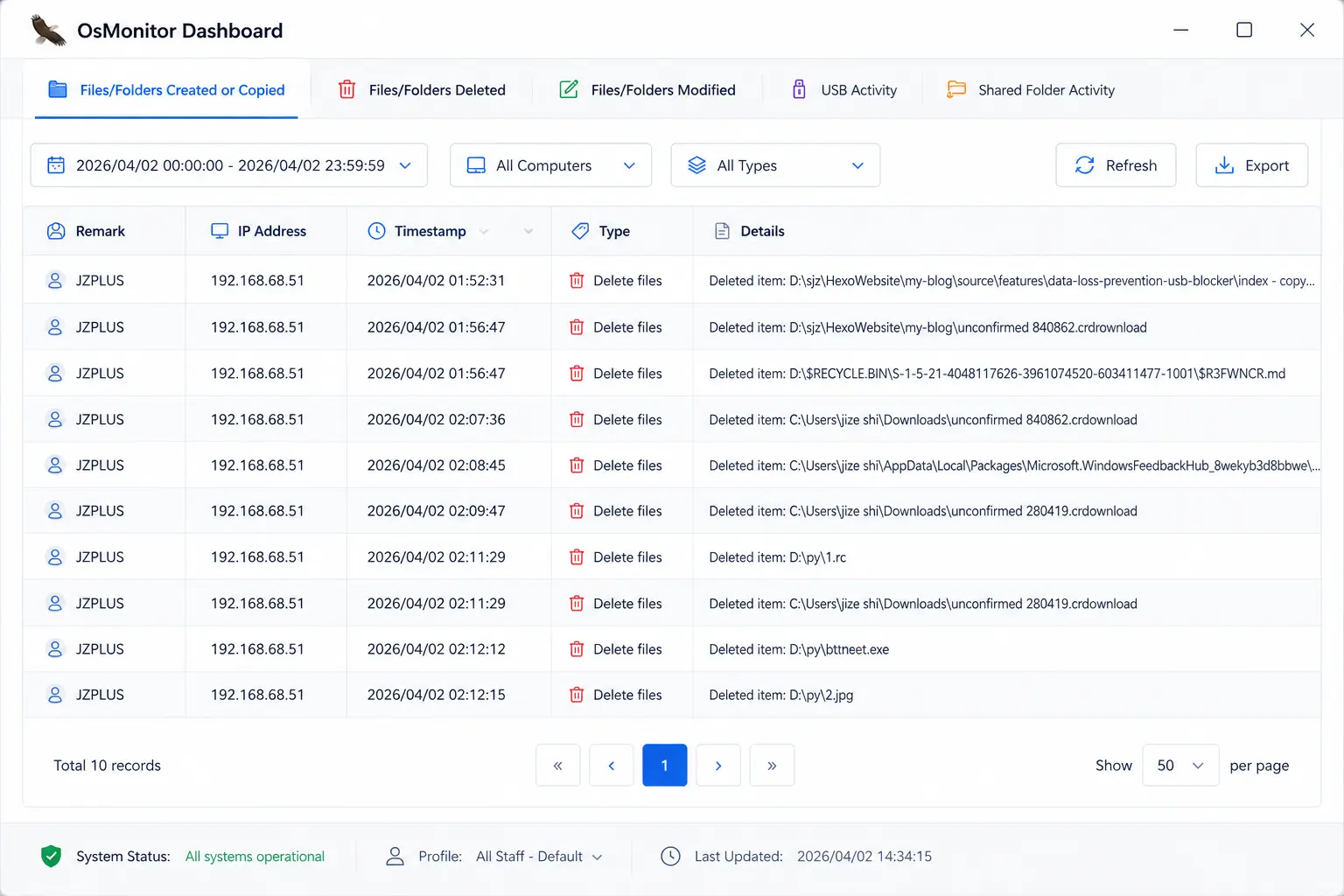Switch to the Files/Folders Created or Copied tab
The width and height of the screenshot is (1344, 896).
point(166,89)
